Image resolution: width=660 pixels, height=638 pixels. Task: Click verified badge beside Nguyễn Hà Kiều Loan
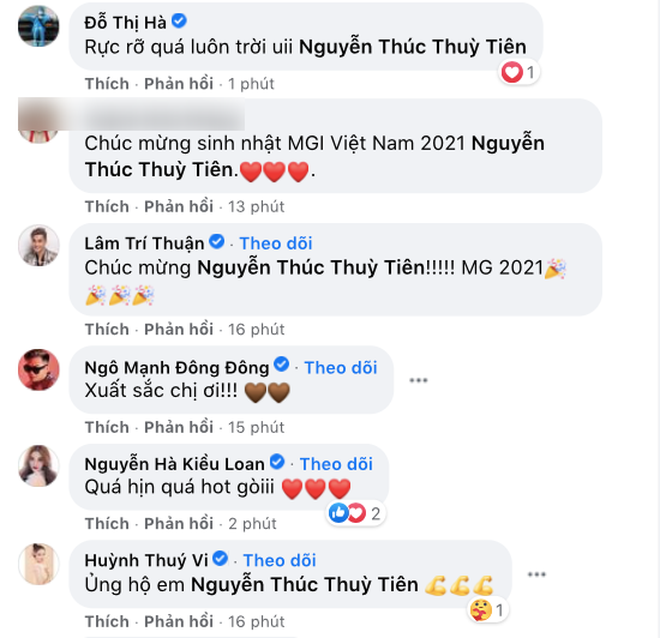[x=277, y=462]
